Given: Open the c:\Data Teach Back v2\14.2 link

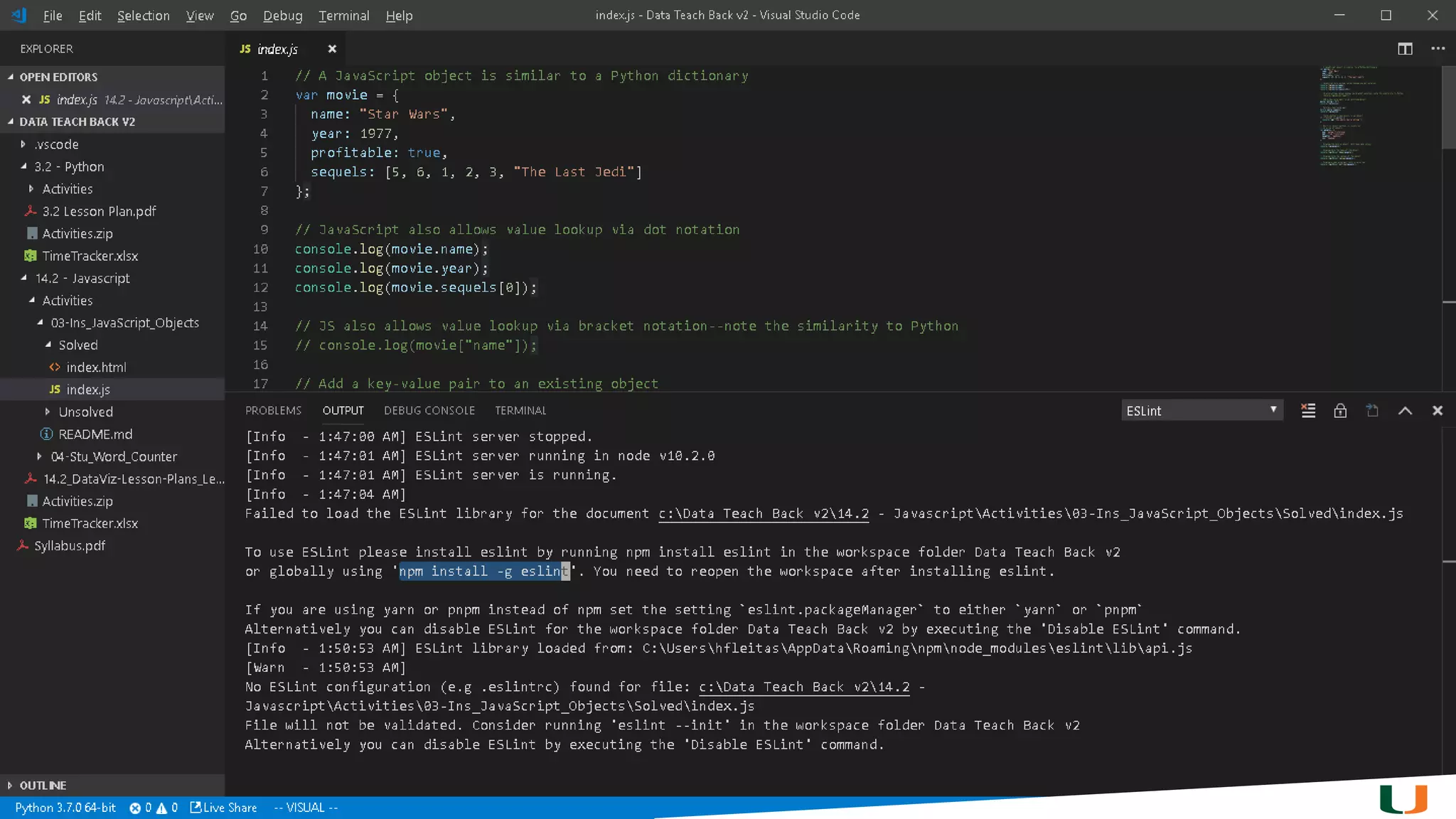Looking at the screenshot, I should [763, 513].
